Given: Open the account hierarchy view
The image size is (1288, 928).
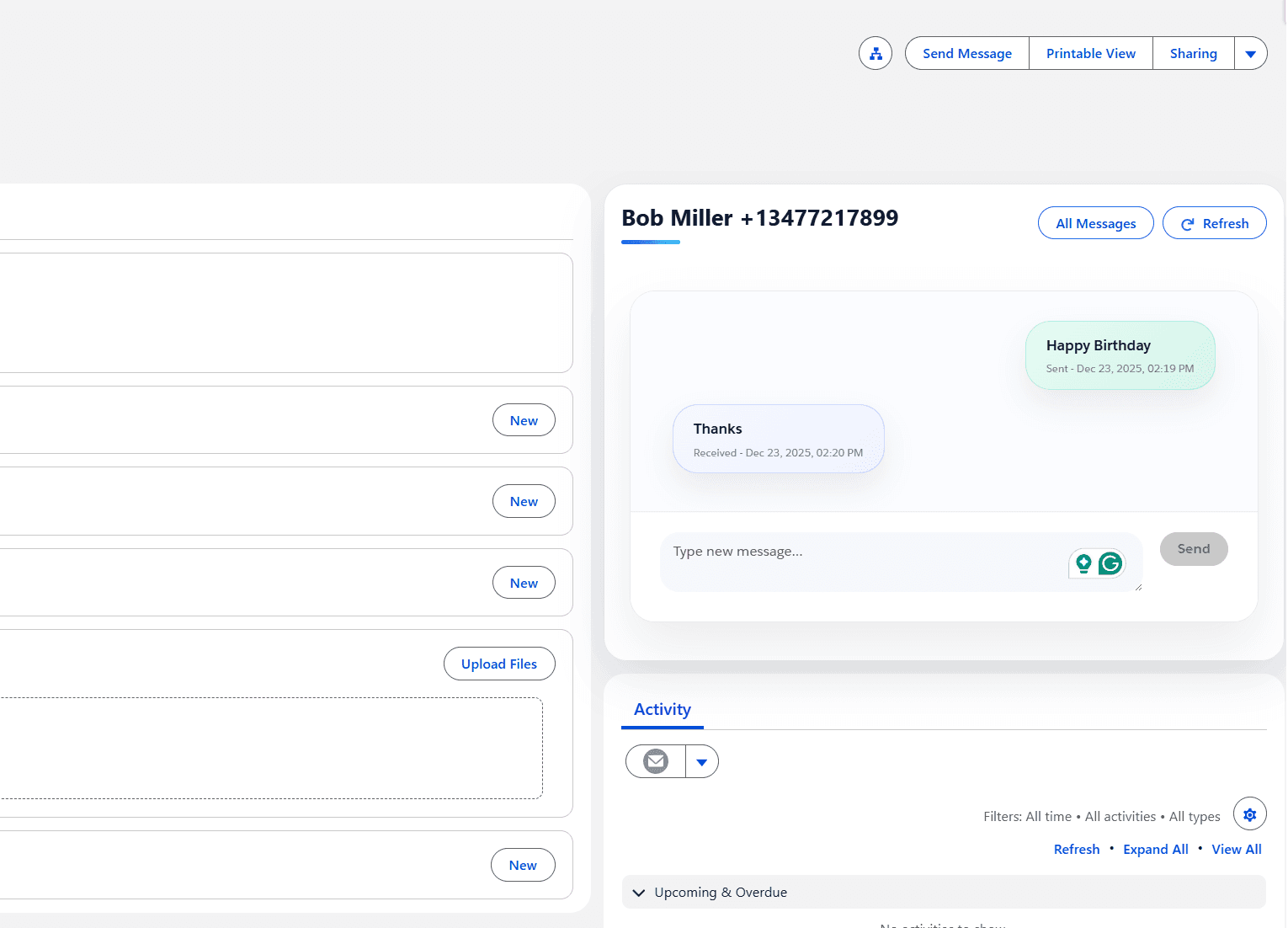Looking at the screenshot, I should (x=875, y=53).
